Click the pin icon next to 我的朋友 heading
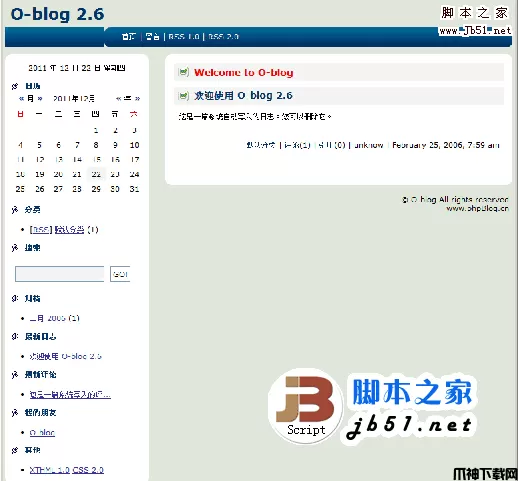The height and width of the screenshot is (481, 518). (x=15, y=413)
